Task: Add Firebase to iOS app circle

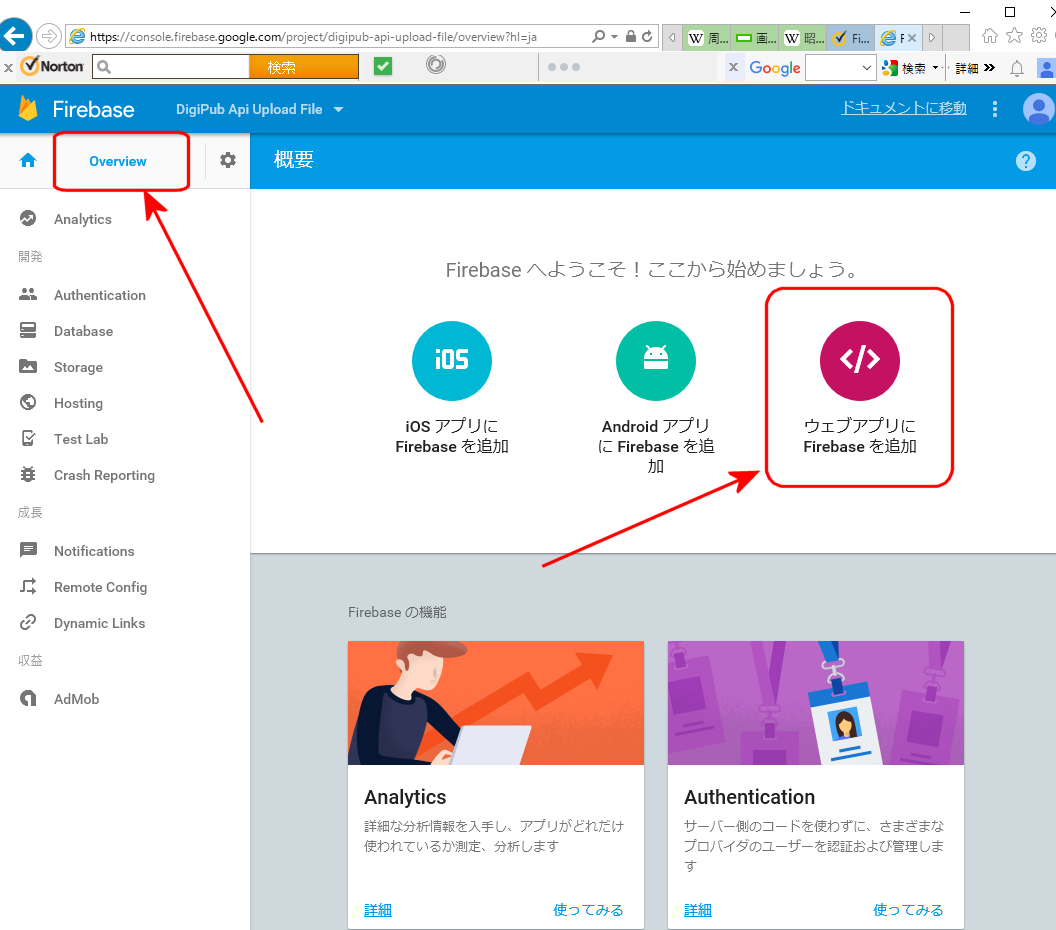Action: tap(452, 361)
